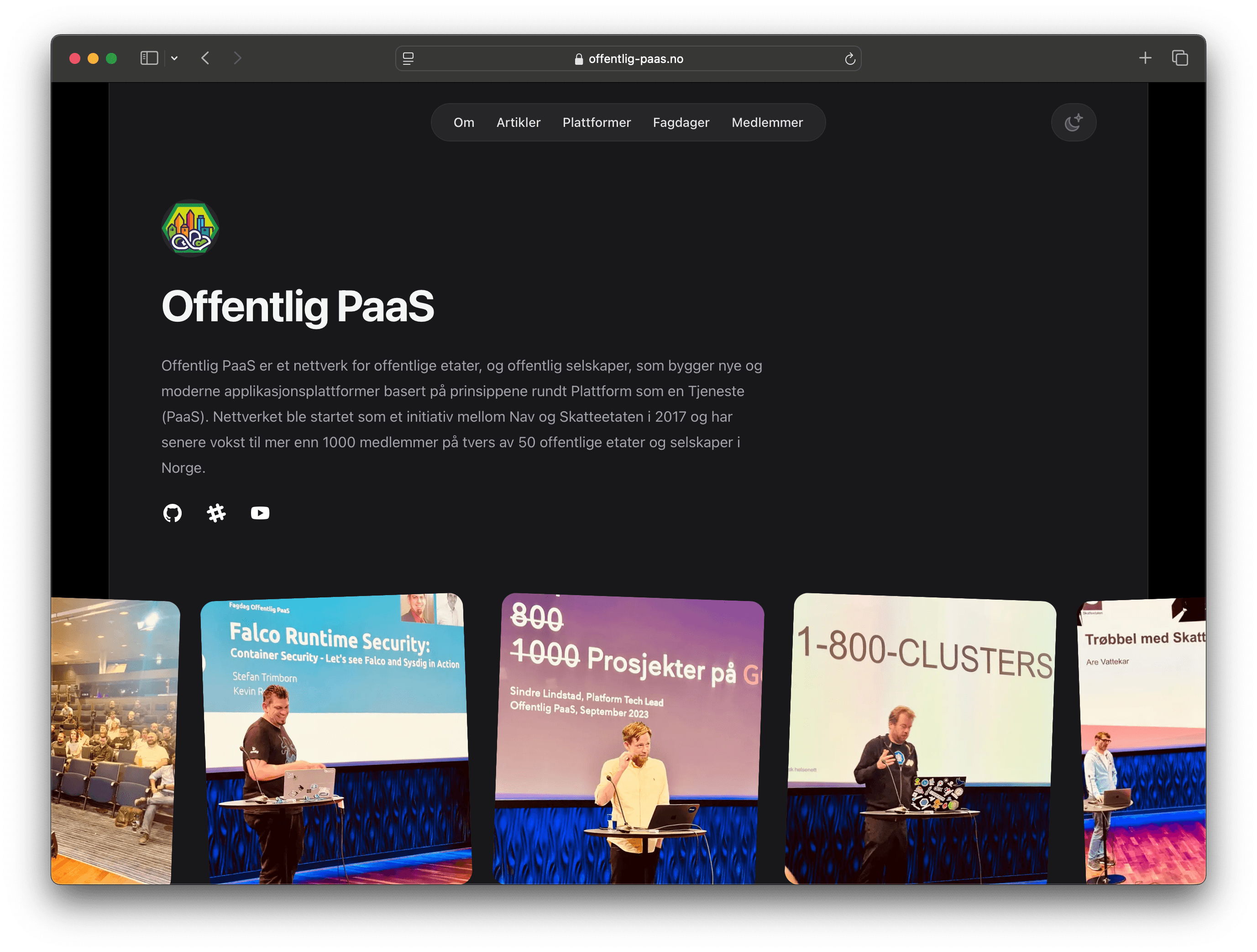Open the YouTube icon link
1257x952 pixels.
click(260, 513)
